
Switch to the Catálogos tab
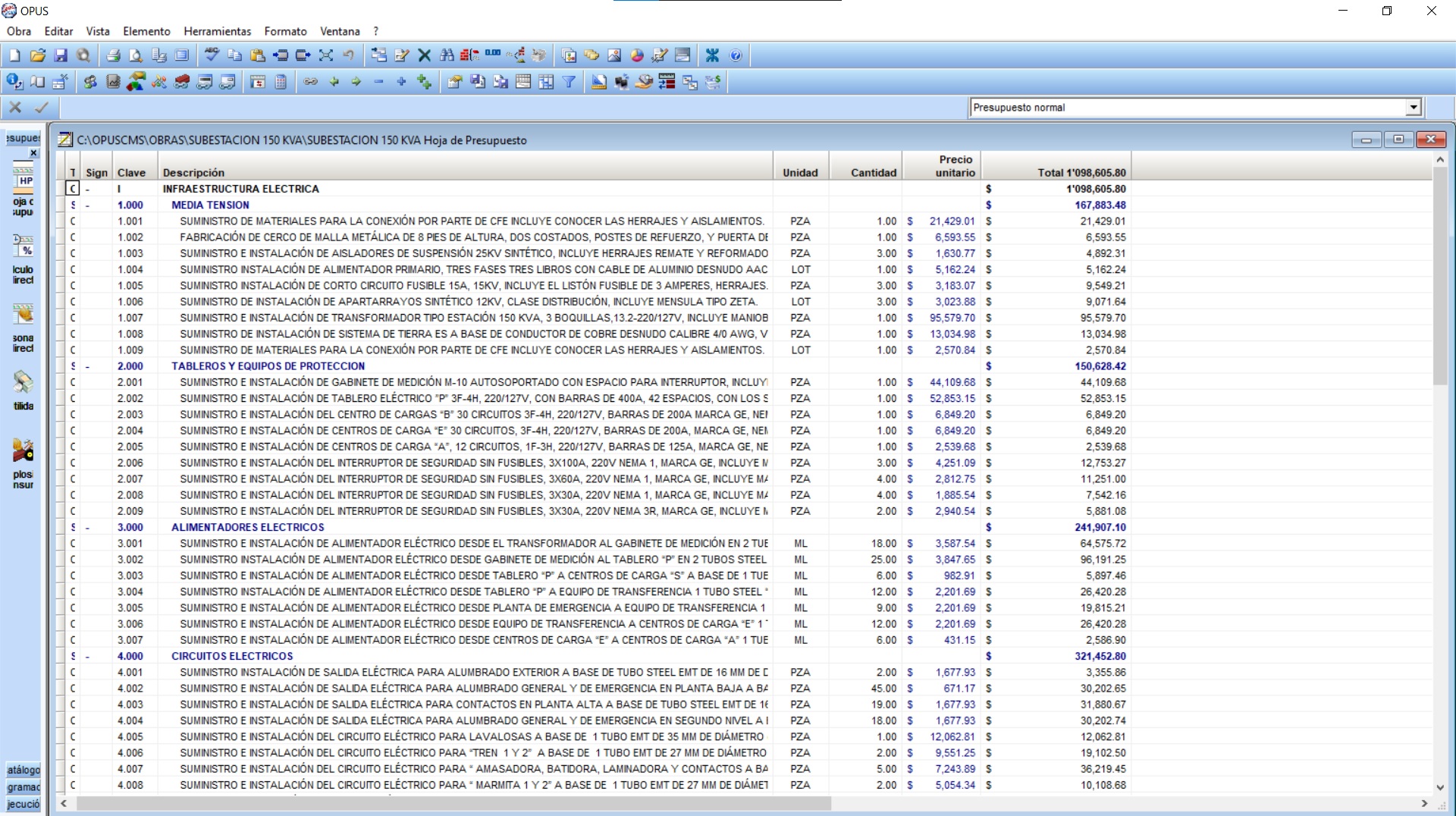pyautogui.click(x=22, y=769)
